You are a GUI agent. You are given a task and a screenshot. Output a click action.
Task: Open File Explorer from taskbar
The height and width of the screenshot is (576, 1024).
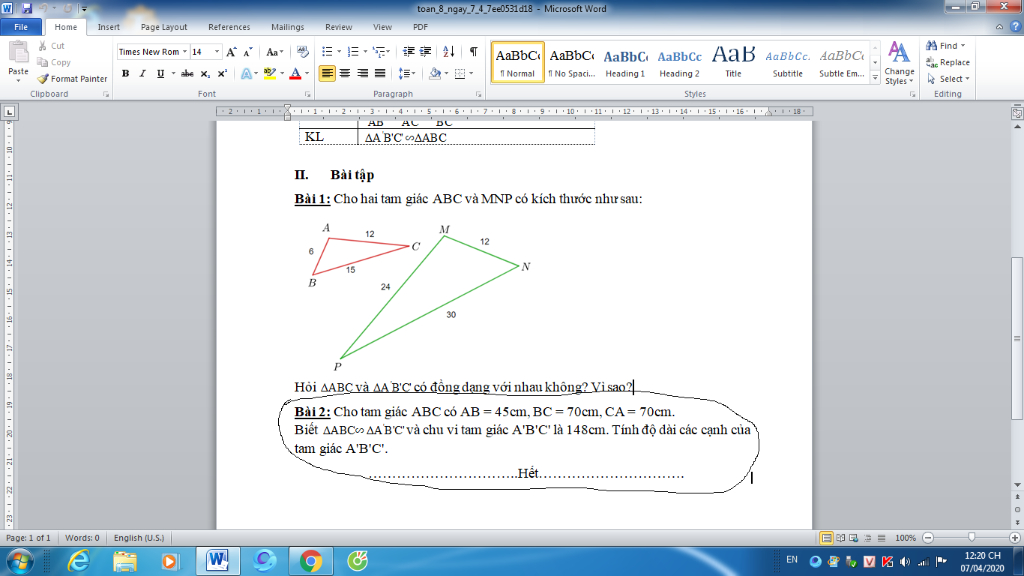click(125, 561)
